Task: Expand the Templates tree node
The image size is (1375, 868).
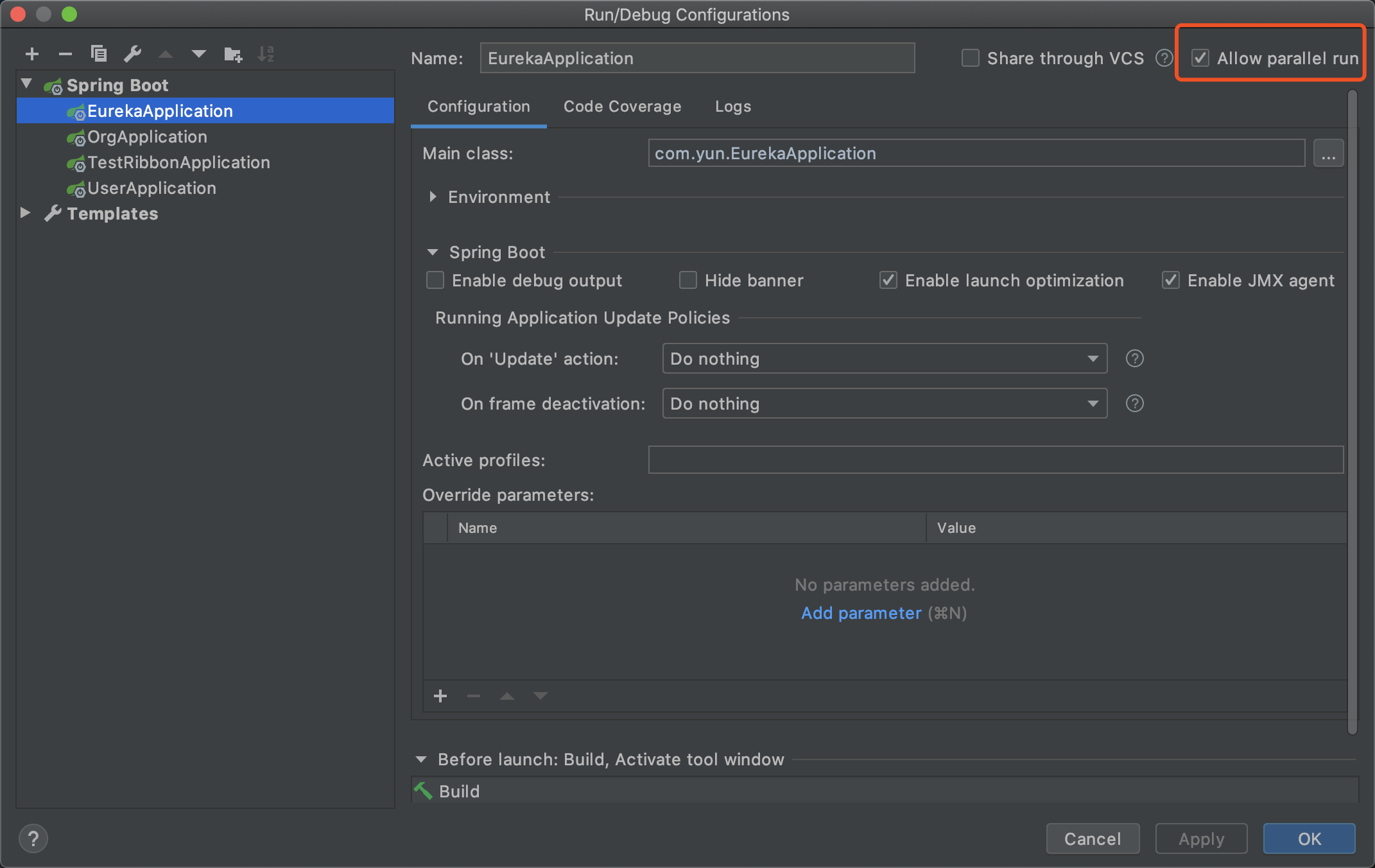Action: coord(26,213)
